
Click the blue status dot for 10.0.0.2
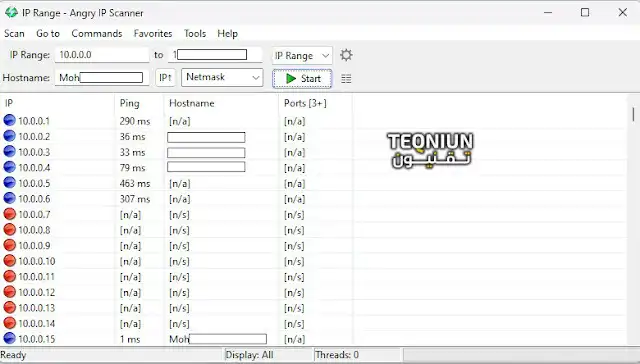(x=9, y=136)
